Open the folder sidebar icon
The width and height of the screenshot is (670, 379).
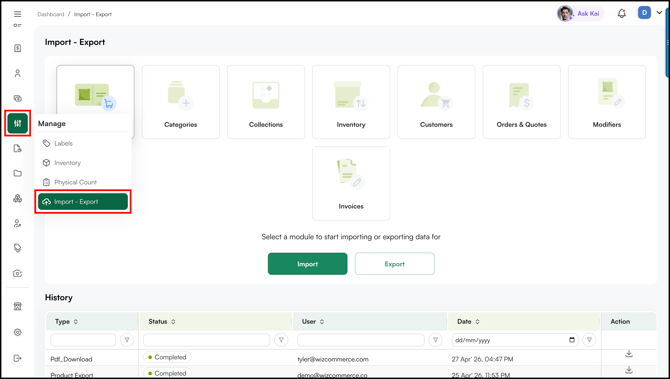tap(18, 173)
